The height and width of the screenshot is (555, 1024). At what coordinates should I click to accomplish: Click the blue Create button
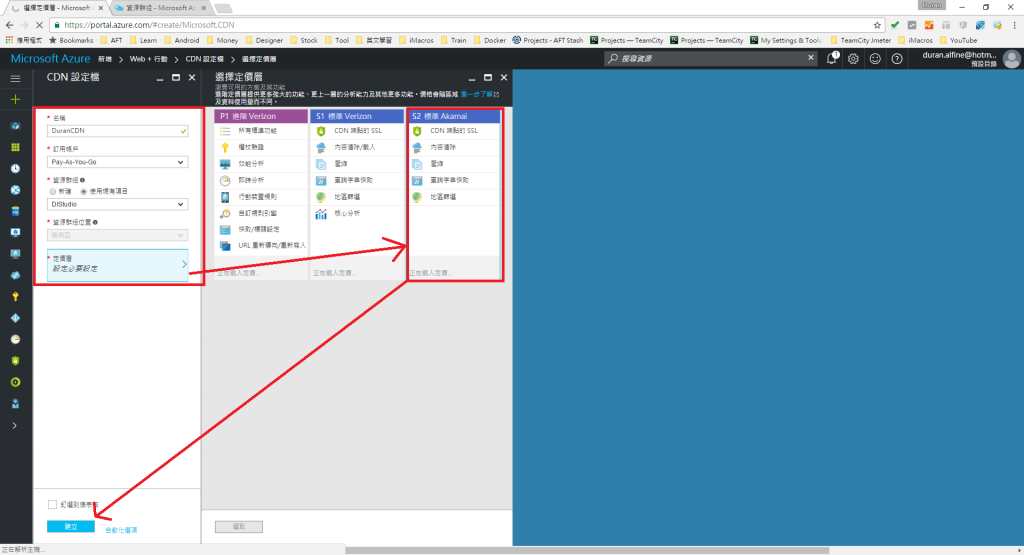71,526
